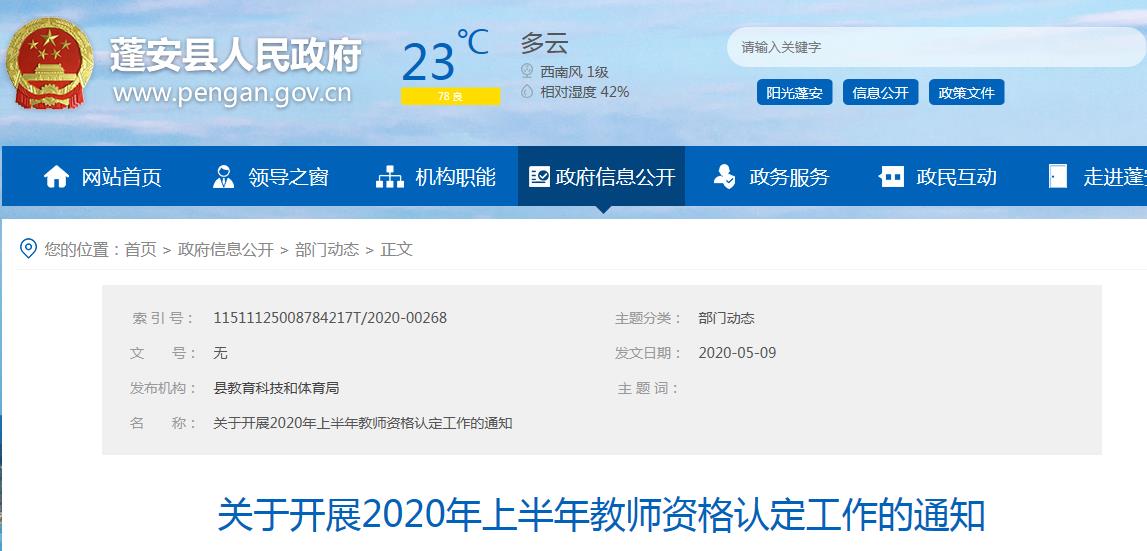
Task: Click the keyword search input field
Action: click(x=936, y=48)
